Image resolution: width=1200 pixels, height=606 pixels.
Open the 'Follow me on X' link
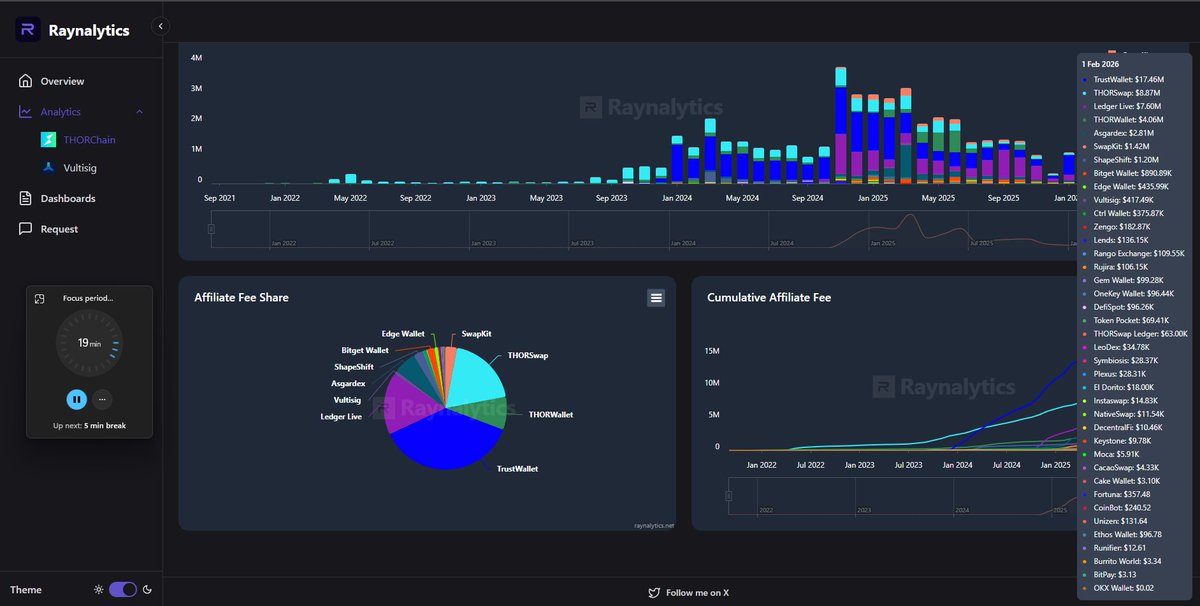point(697,593)
